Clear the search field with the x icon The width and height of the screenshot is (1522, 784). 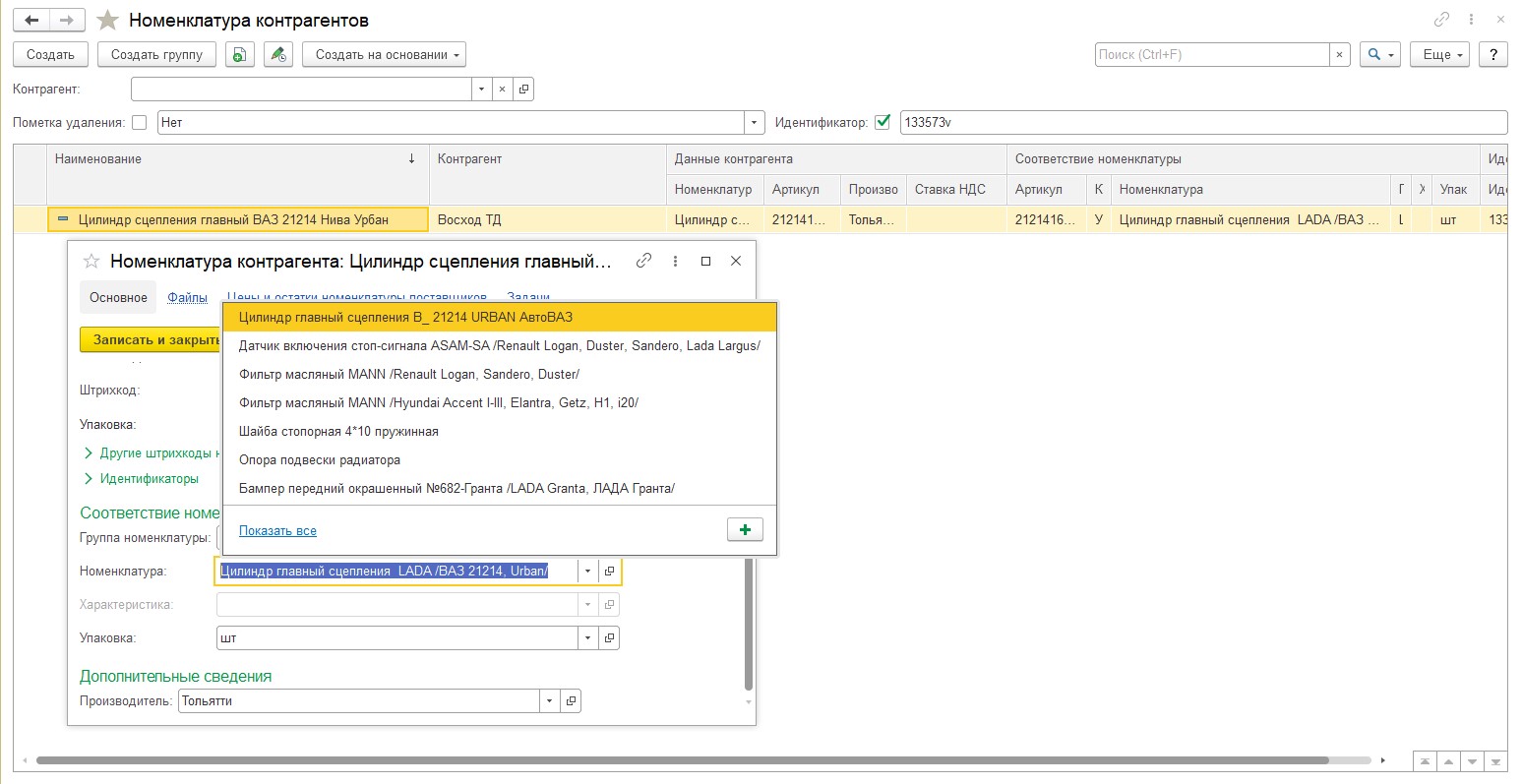(x=1339, y=55)
